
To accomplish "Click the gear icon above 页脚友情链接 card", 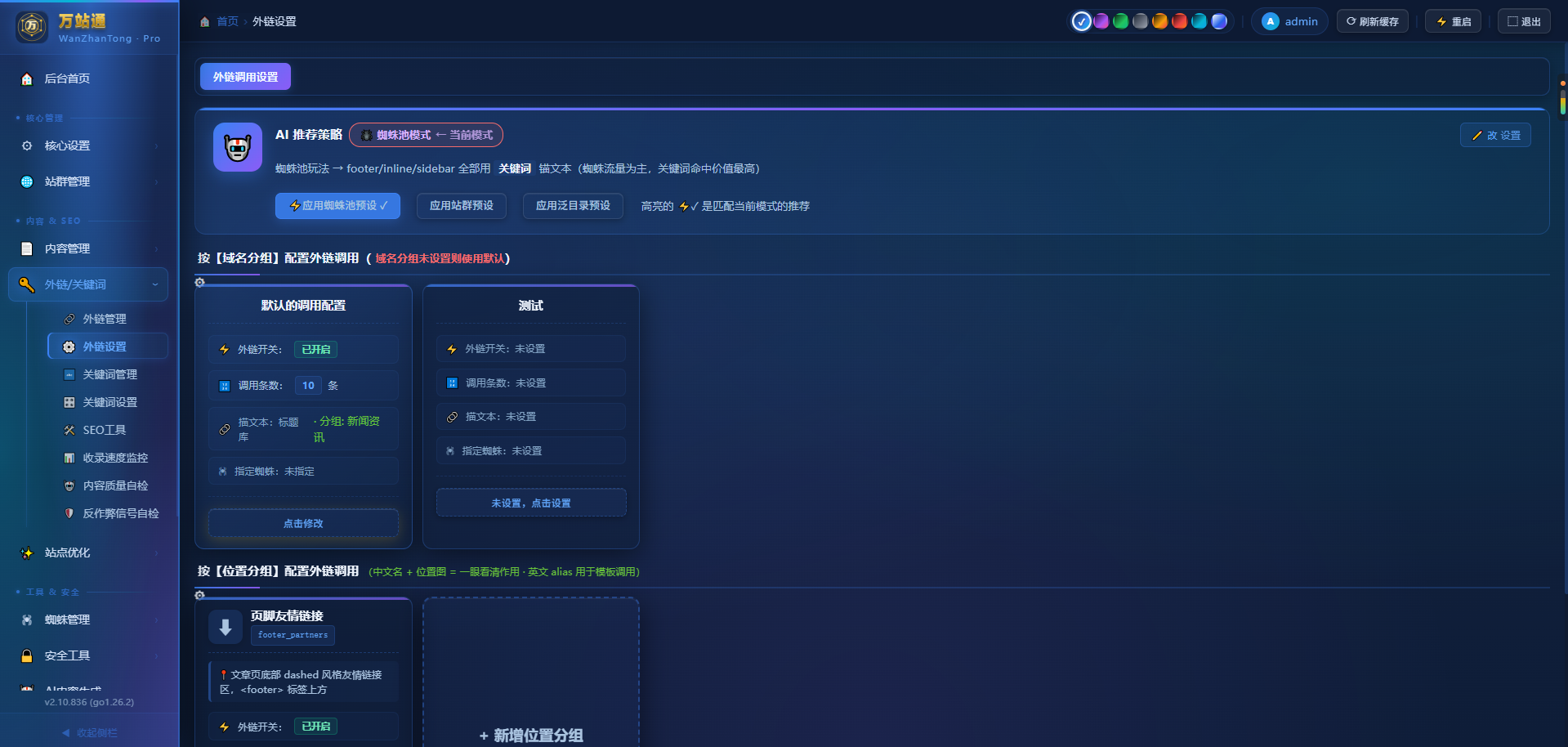I will point(199,595).
